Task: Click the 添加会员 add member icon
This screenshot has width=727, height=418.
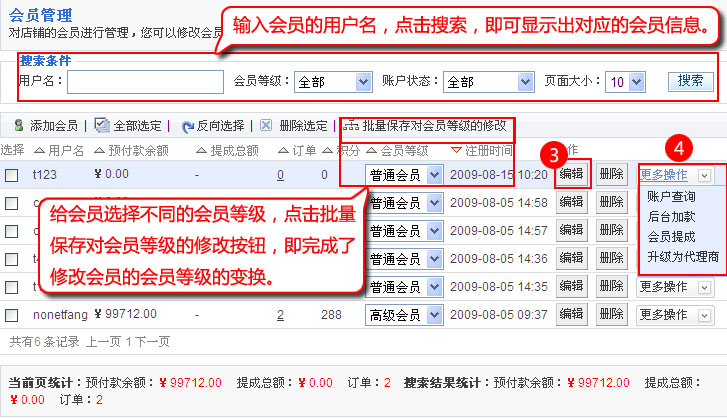Action: click(19, 126)
